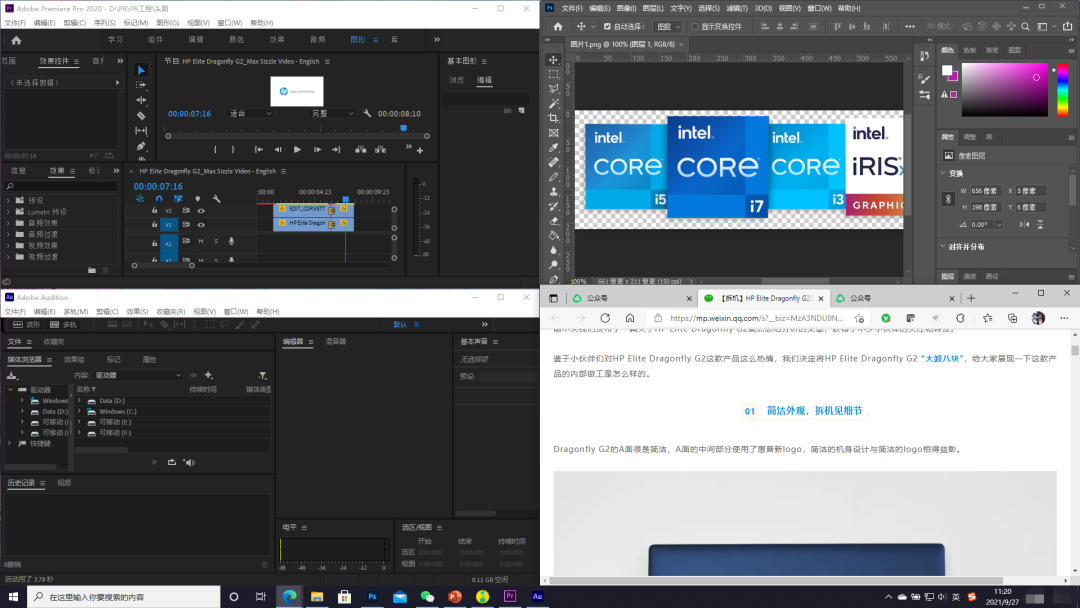
Task: Select the Selection tool in Premiere Pro
Action: coord(141,70)
